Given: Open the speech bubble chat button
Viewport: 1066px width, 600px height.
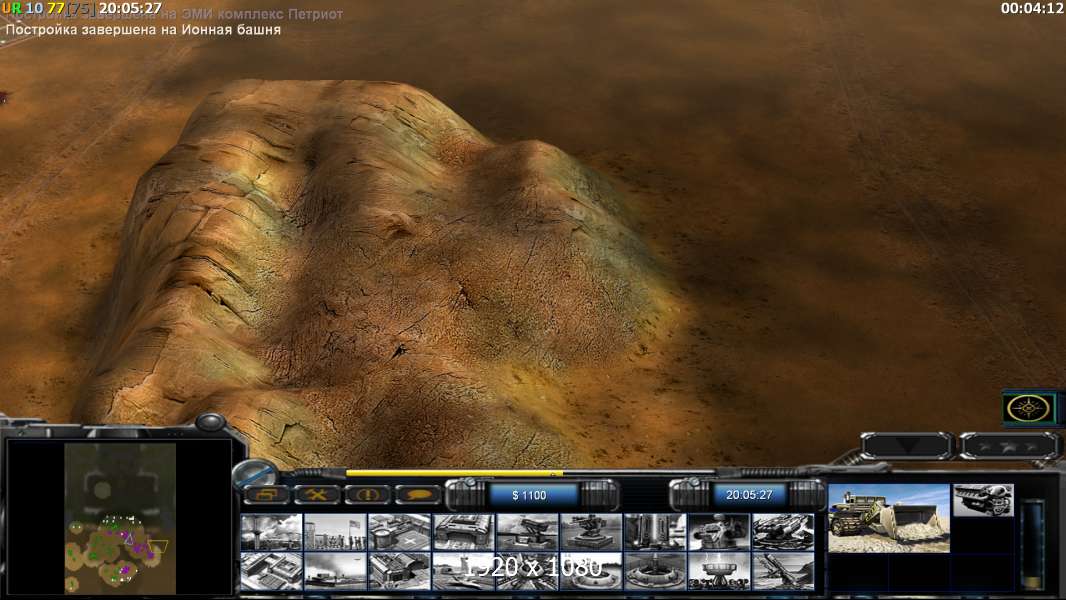Looking at the screenshot, I should click(x=417, y=495).
